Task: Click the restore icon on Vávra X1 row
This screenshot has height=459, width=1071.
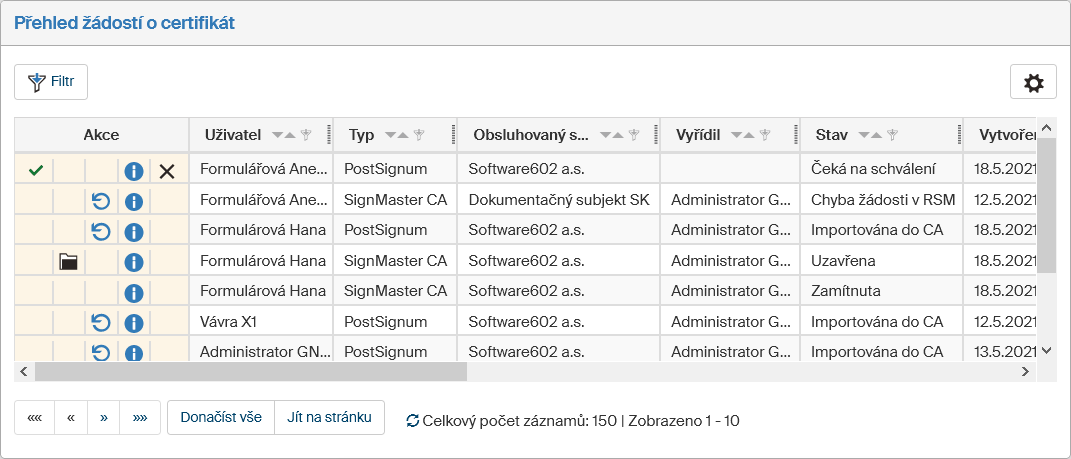Action: coord(101,322)
